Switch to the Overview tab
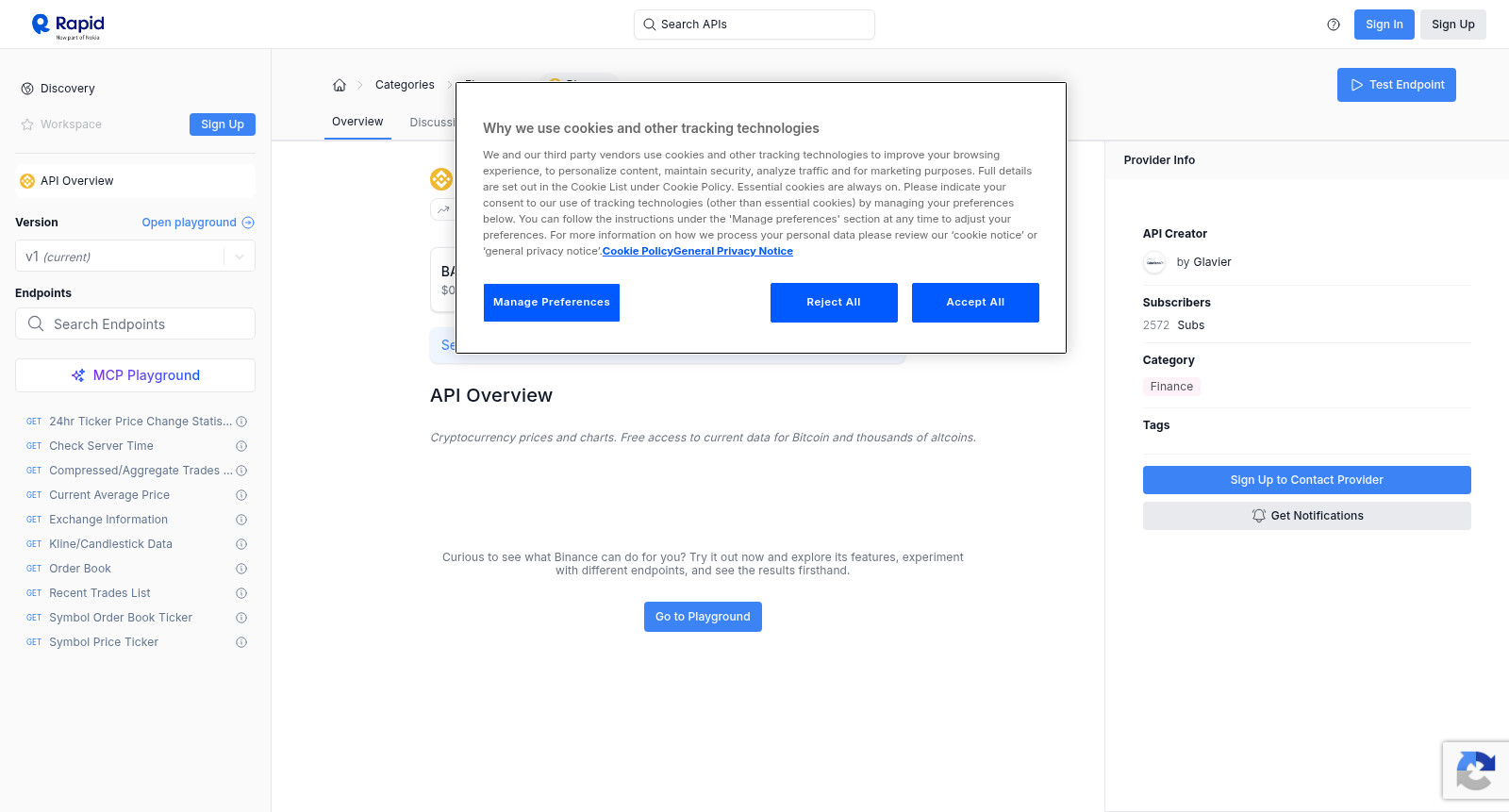1509x812 pixels. (x=357, y=122)
